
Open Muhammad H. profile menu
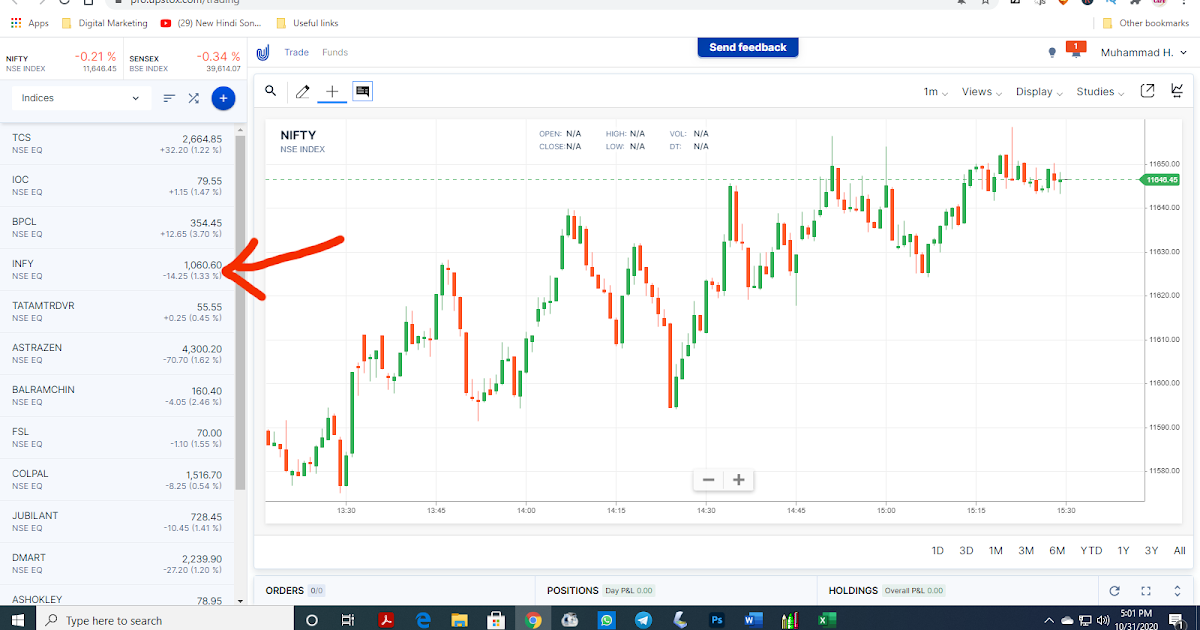[x=1141, y=52]
